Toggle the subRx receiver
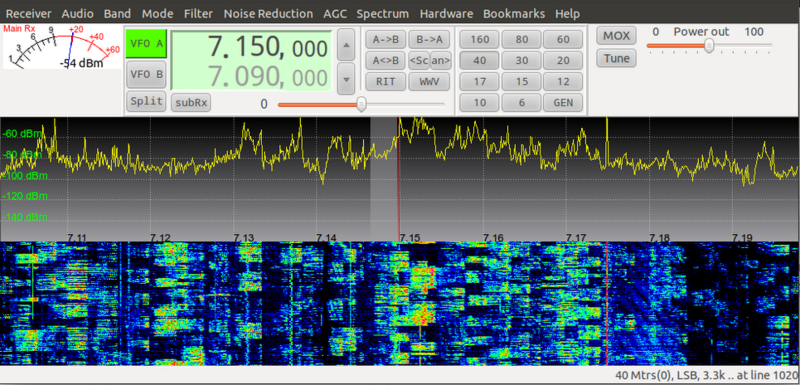 [191, 102]
